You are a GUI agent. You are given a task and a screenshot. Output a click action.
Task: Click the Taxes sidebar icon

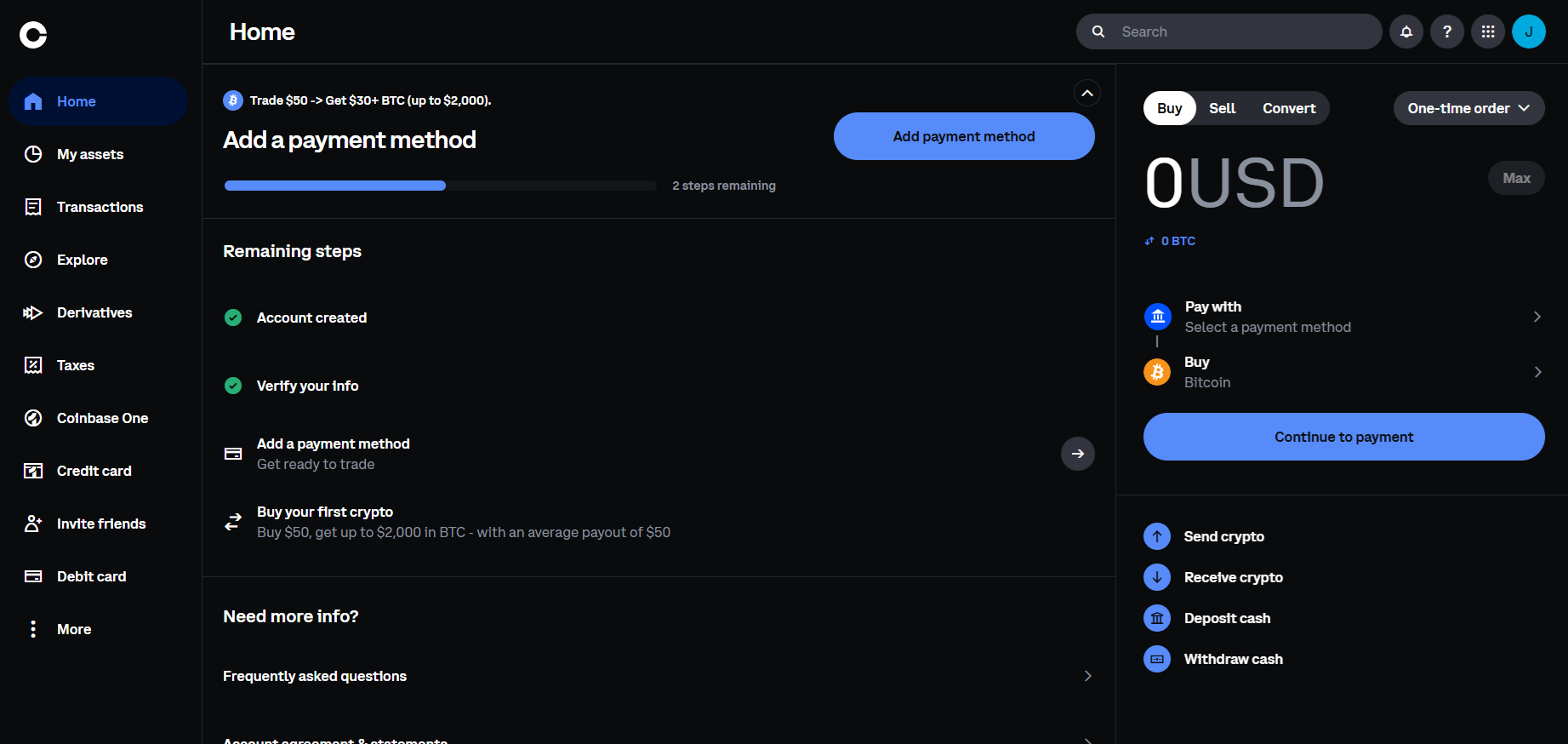(33, 365)
